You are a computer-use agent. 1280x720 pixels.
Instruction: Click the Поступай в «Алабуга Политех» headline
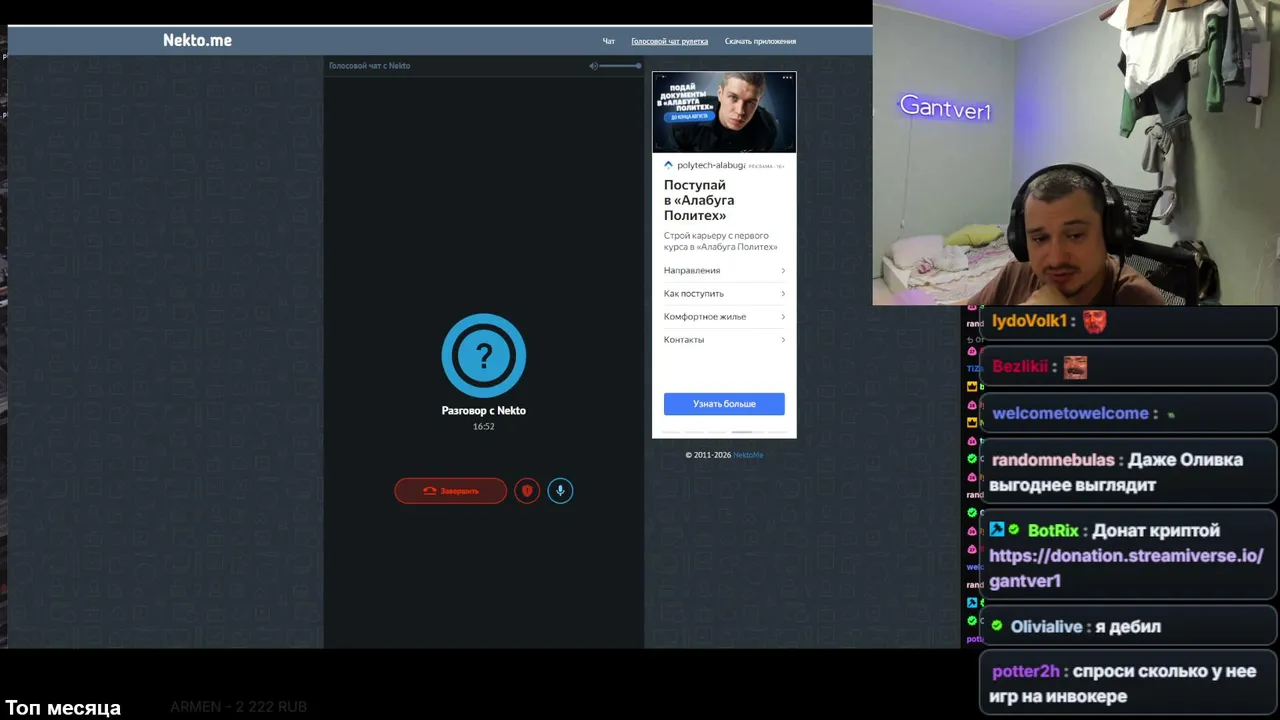(699, 200)
